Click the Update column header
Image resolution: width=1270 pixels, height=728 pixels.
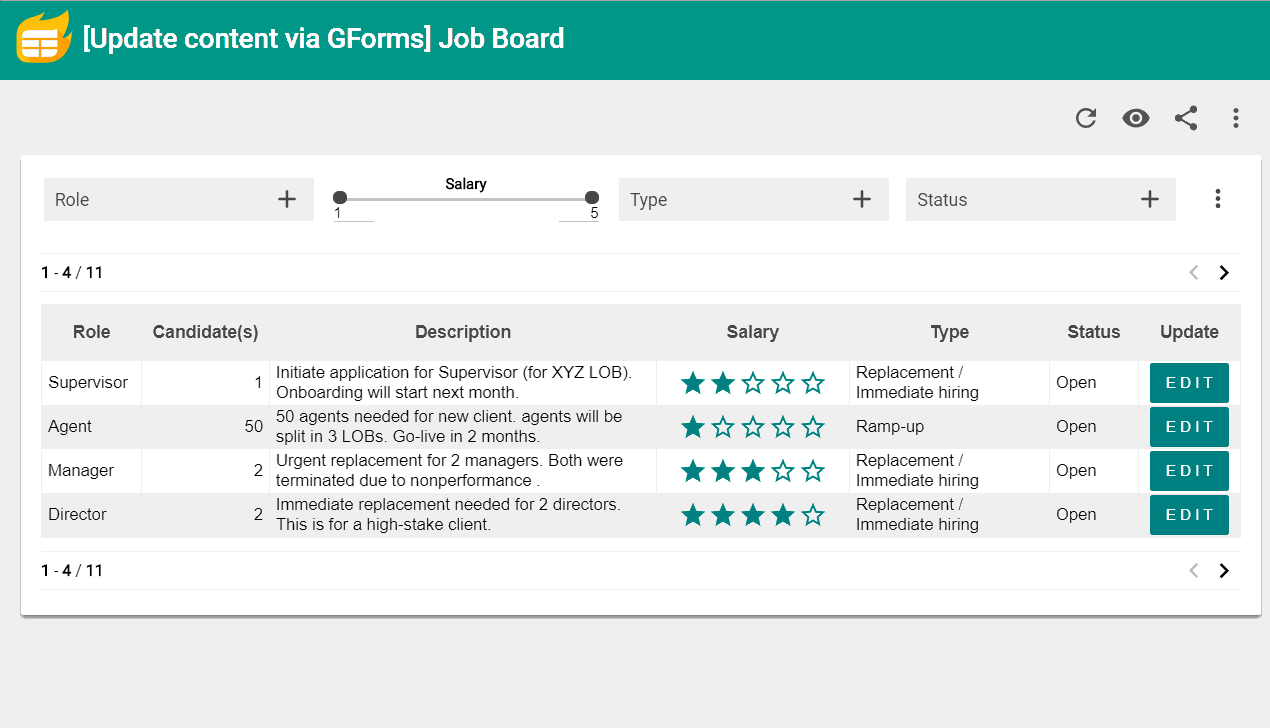coord(1189,332)
